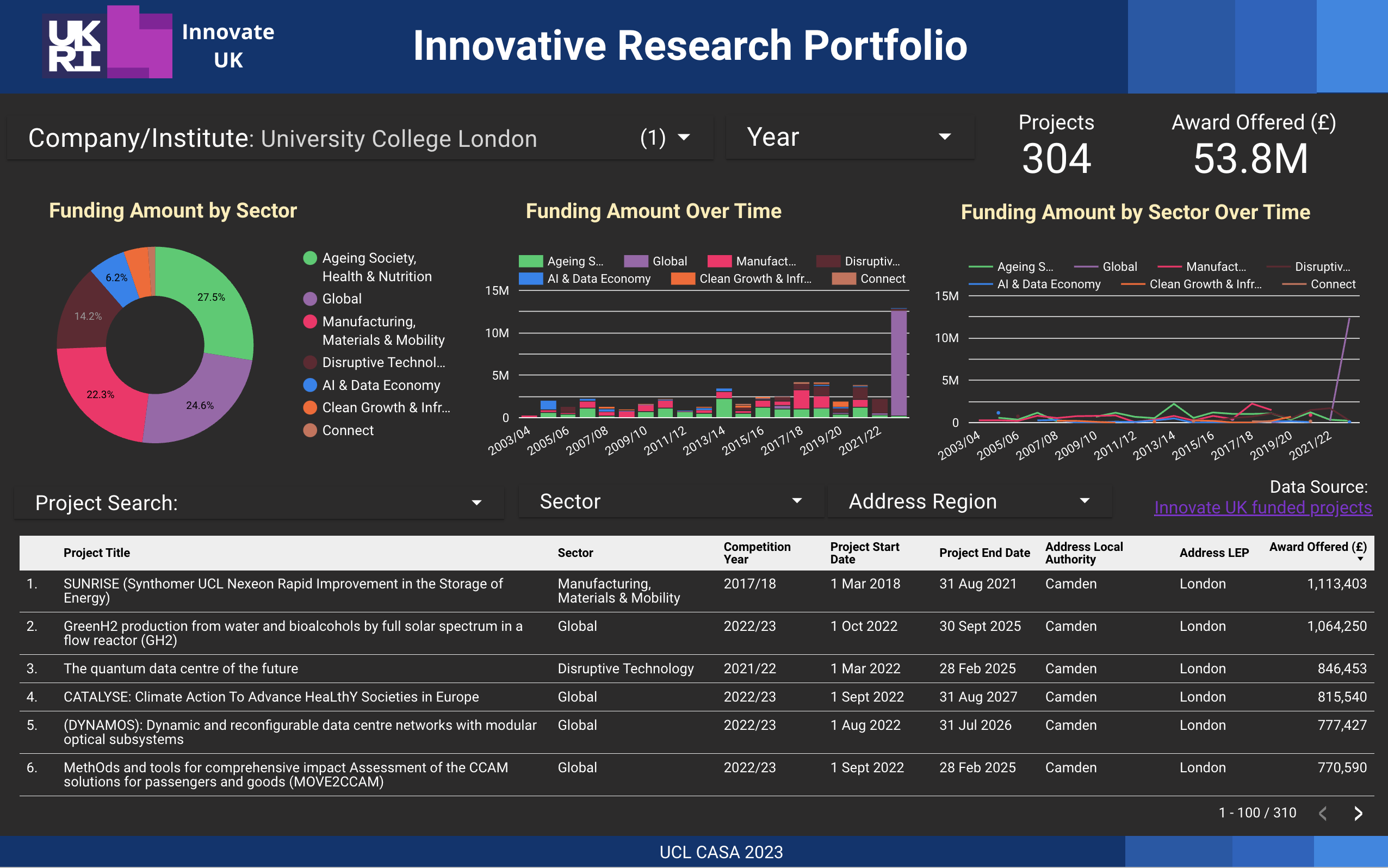Click award value 1,113,403
1388x868 pixels.
point(1336,583)
